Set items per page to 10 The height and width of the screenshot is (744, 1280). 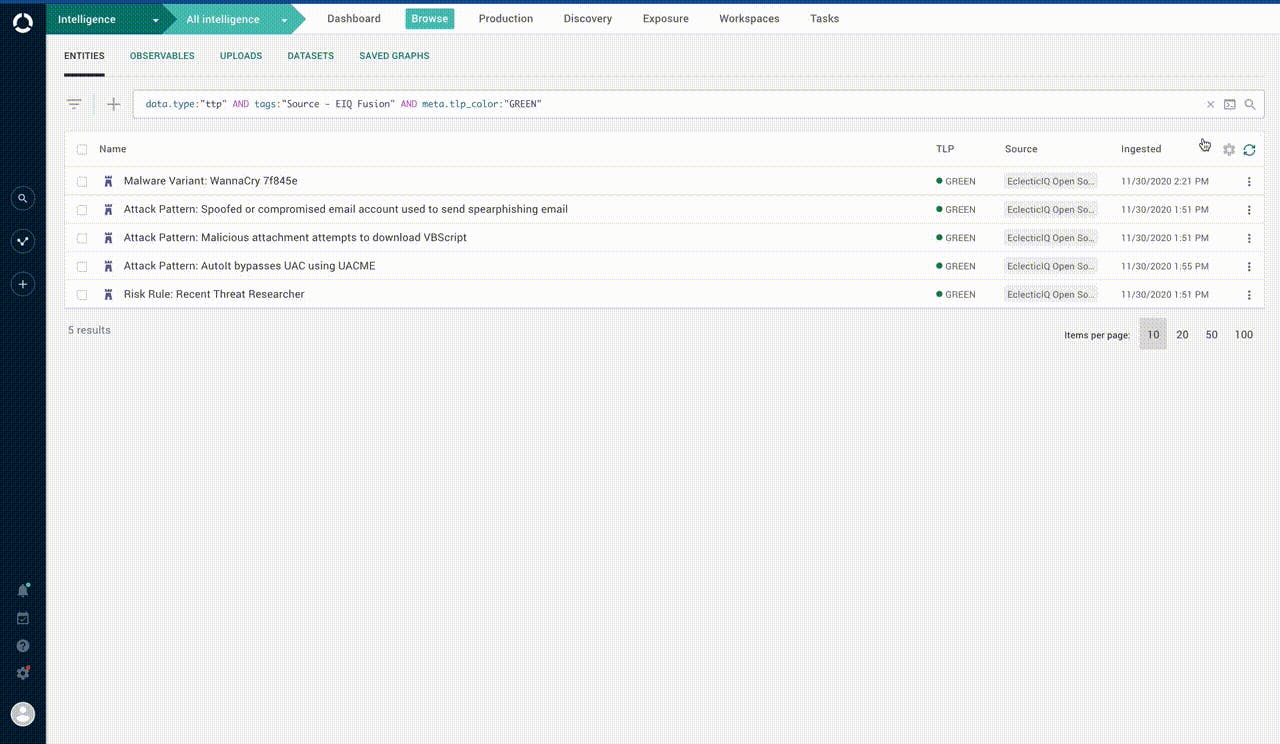[1153, 335]
